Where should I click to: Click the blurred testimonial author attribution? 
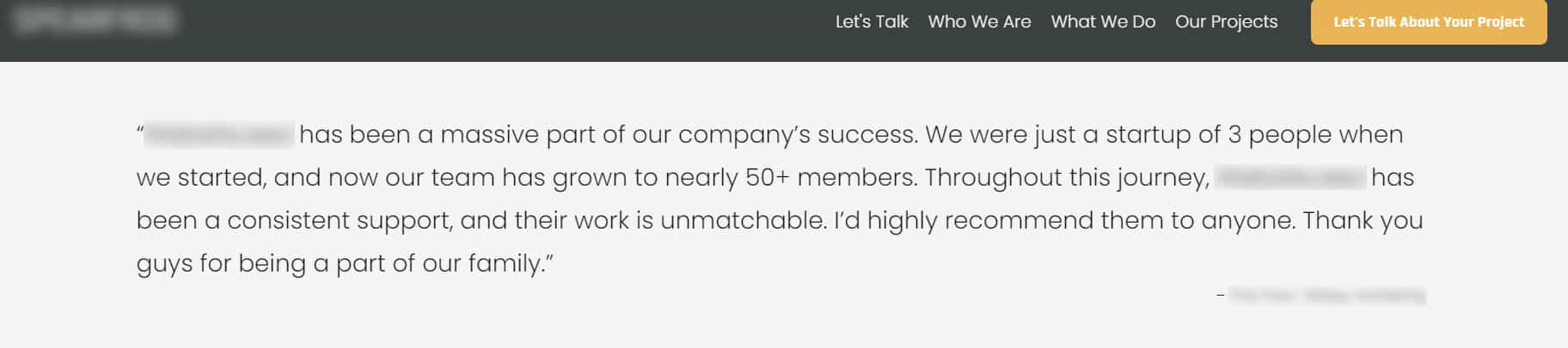point(1327,296)
